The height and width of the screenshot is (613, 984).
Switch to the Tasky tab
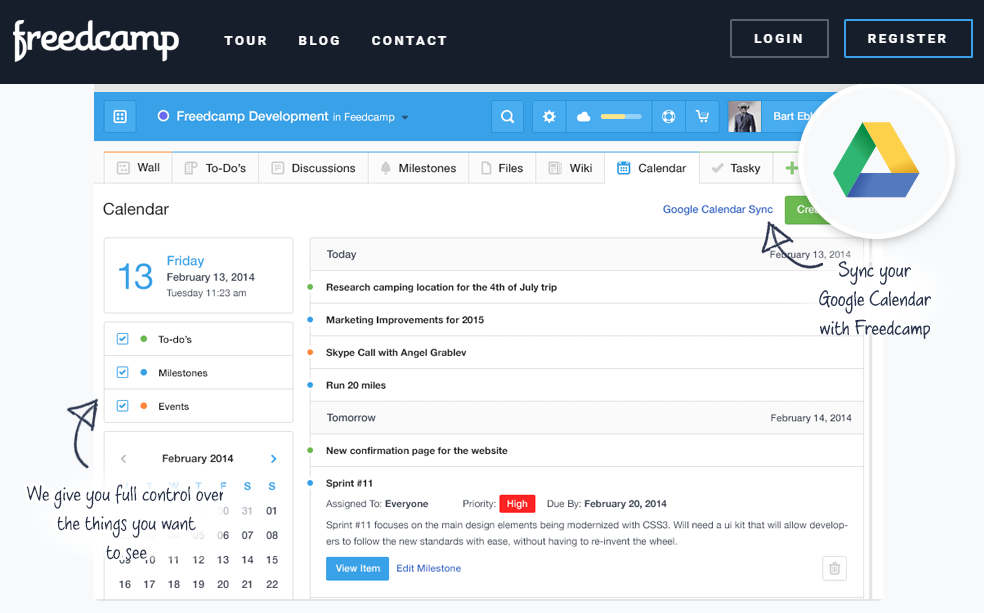[736, 168]
